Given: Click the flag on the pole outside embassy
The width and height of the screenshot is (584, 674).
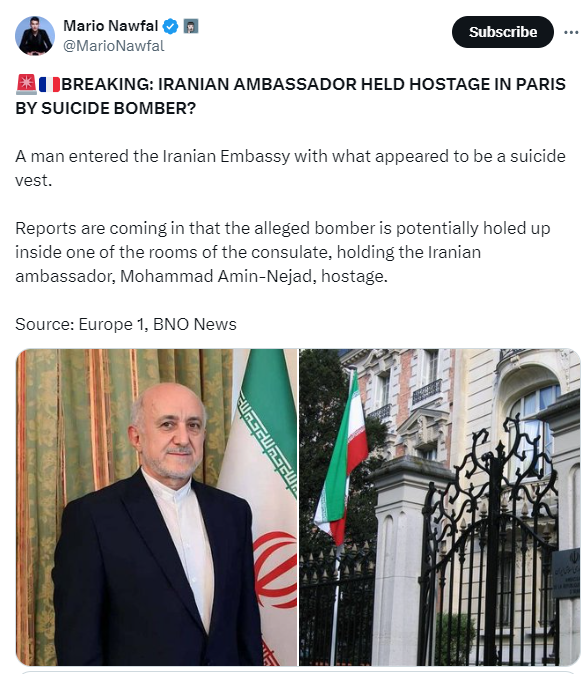Looking at the screenshot, I should (x=342, y=462).
